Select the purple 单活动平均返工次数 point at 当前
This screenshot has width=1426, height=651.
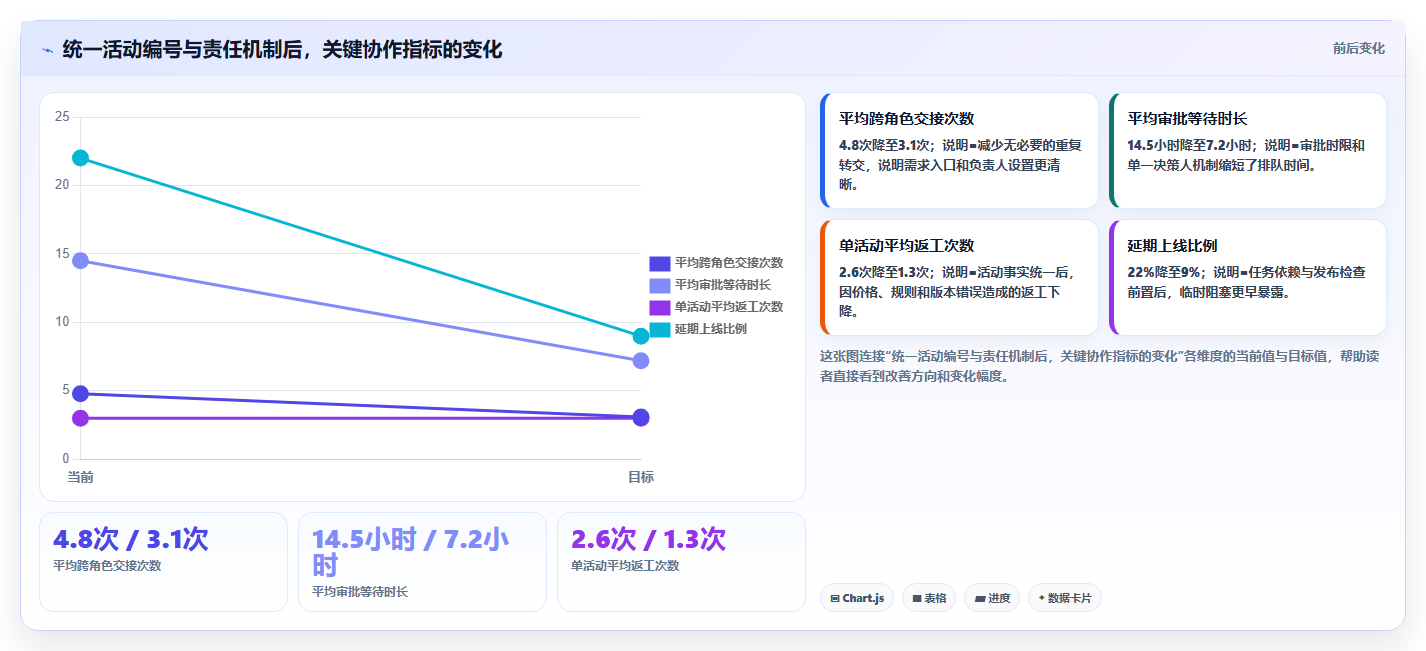81,418
